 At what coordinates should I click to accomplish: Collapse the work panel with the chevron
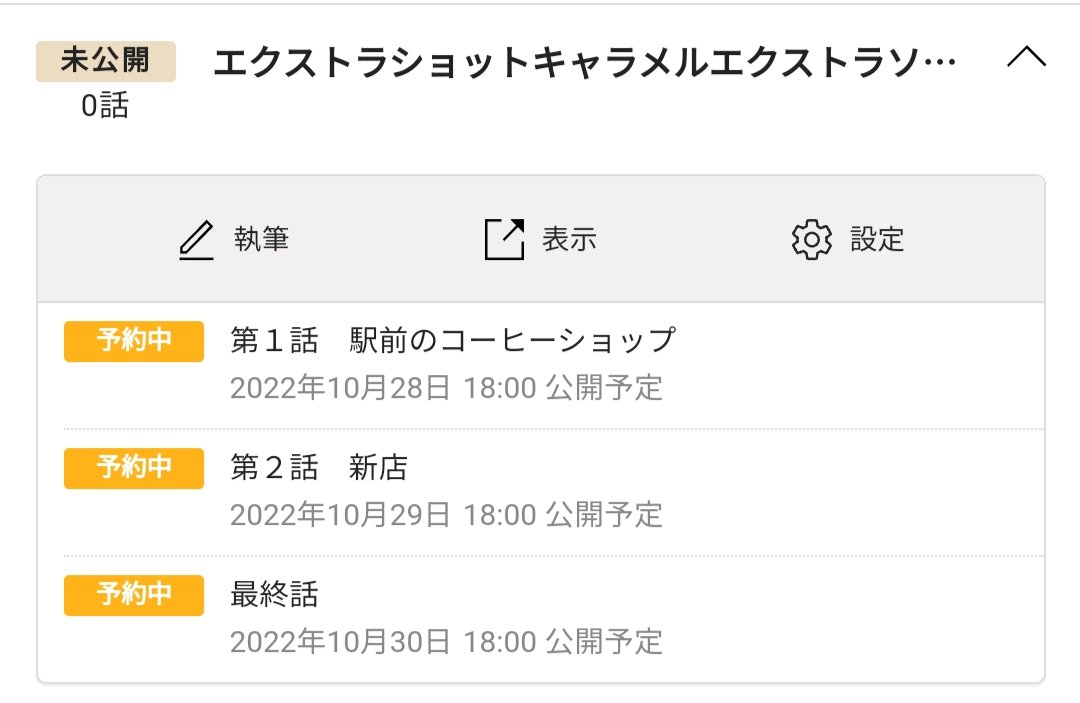click(1026, 59)
